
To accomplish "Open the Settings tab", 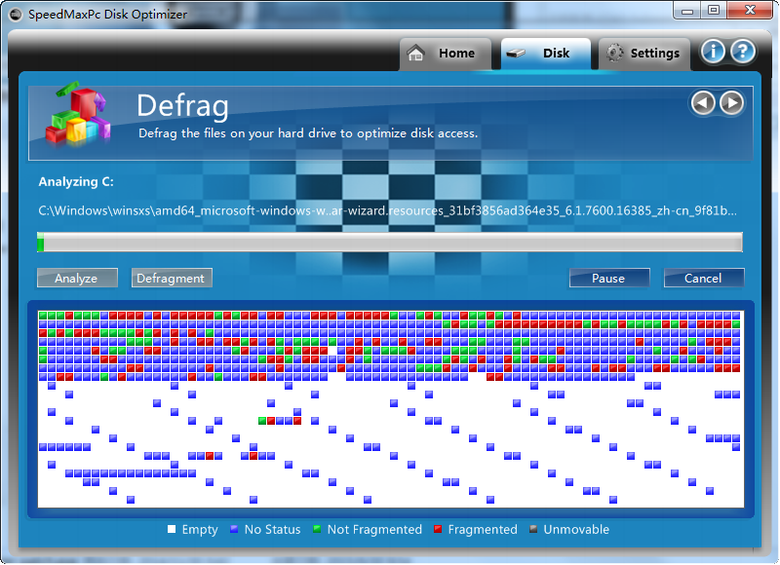I will [644, 54].
